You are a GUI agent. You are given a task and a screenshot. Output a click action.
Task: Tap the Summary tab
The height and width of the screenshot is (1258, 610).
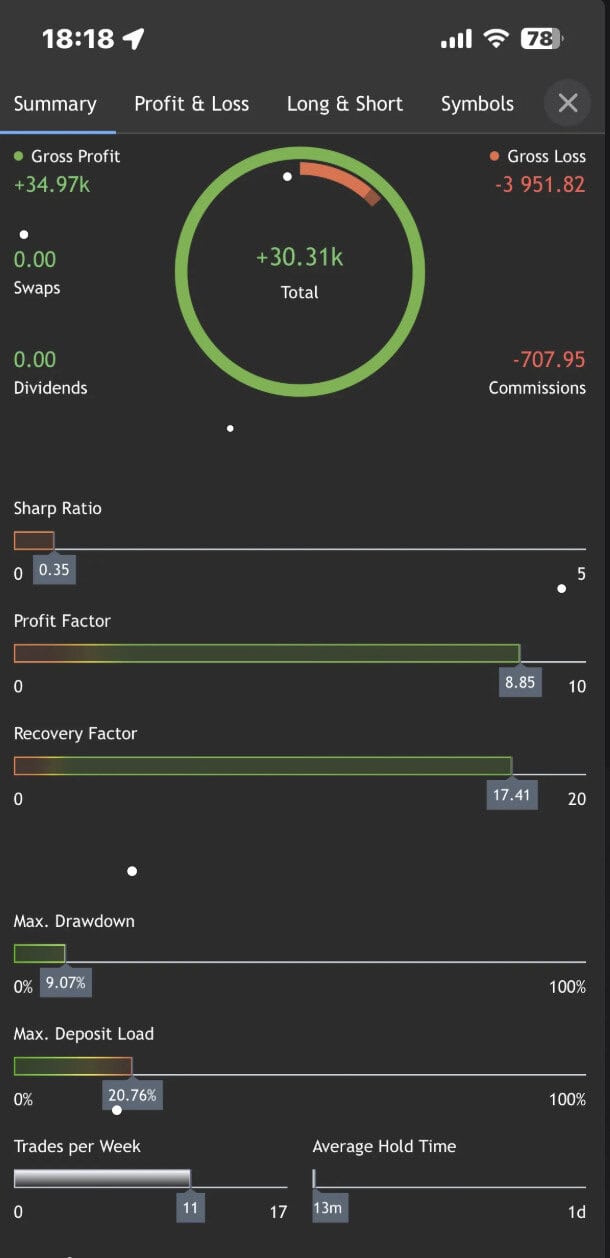point(55,104)
